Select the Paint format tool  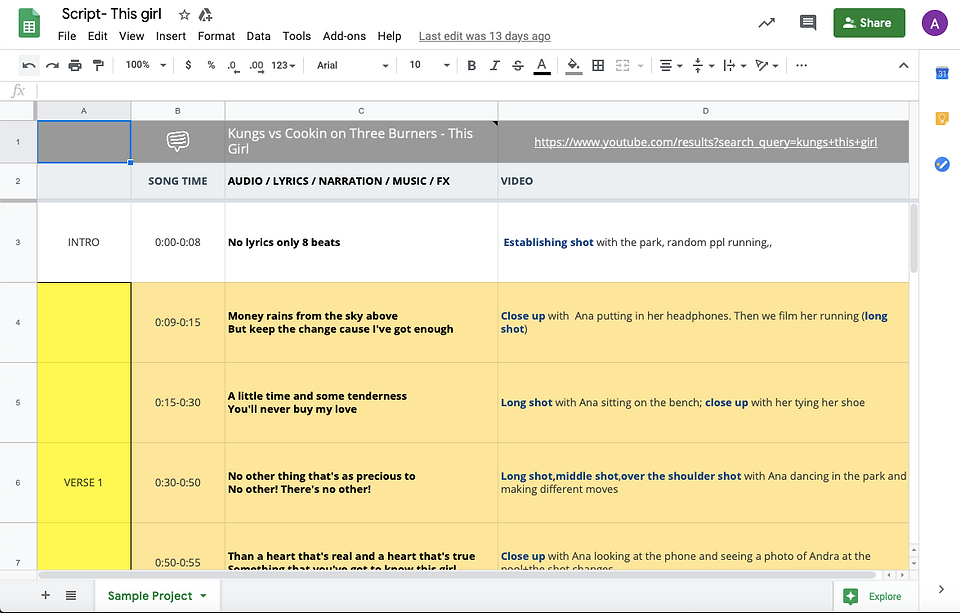tap(98, 66)
